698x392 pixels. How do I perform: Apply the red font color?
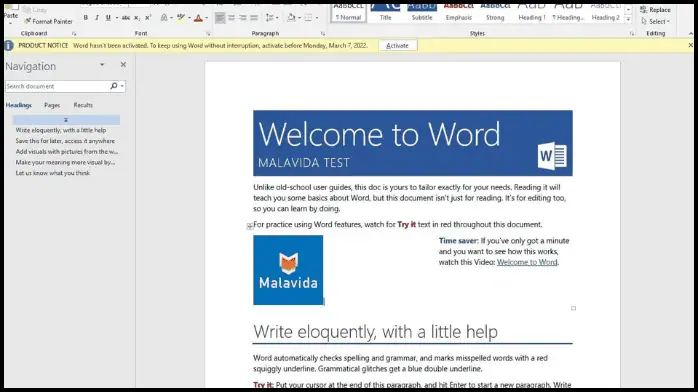click(x=199, y=18)
